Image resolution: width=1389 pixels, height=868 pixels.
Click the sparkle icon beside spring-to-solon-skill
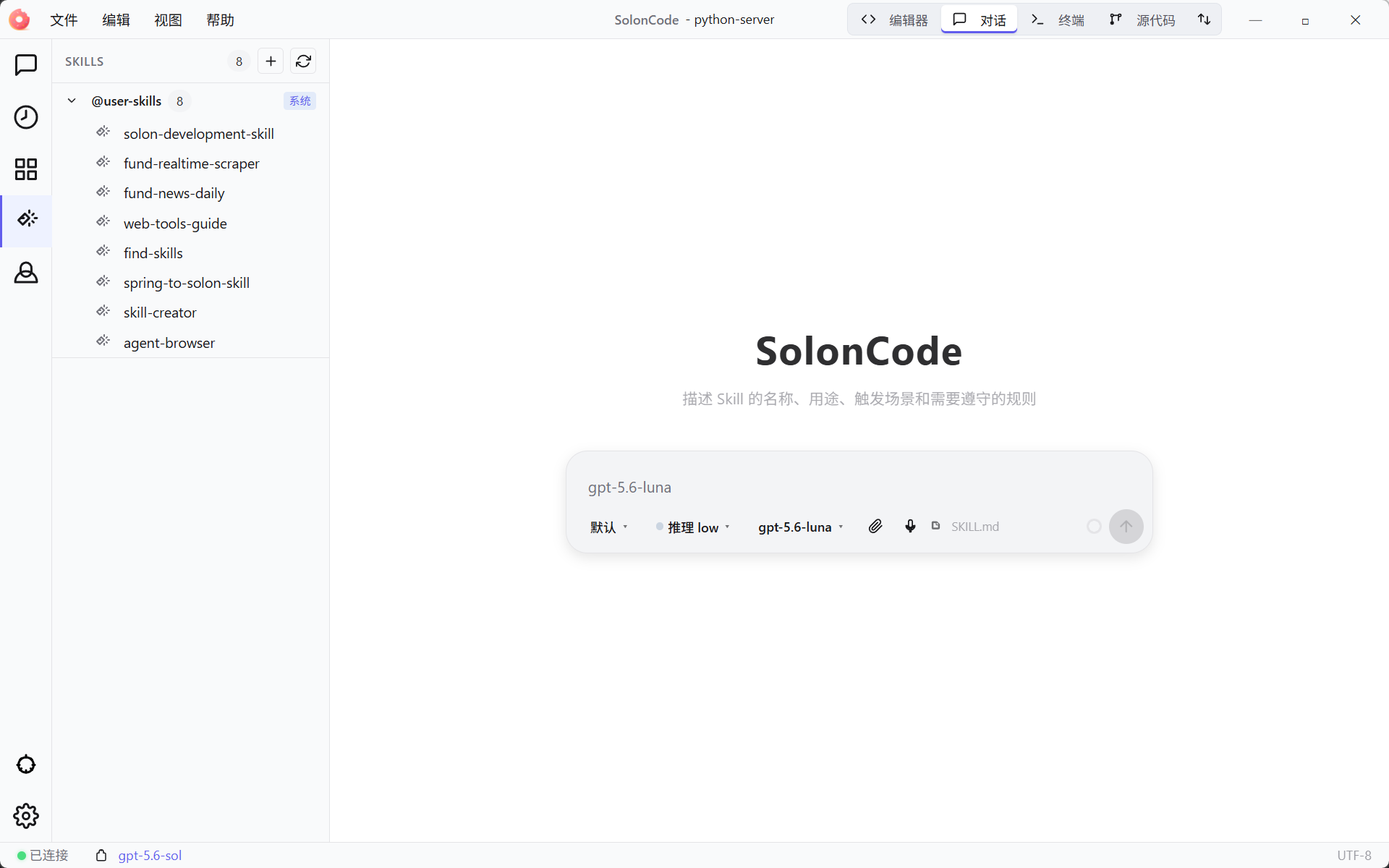click(x=103, y=281)
